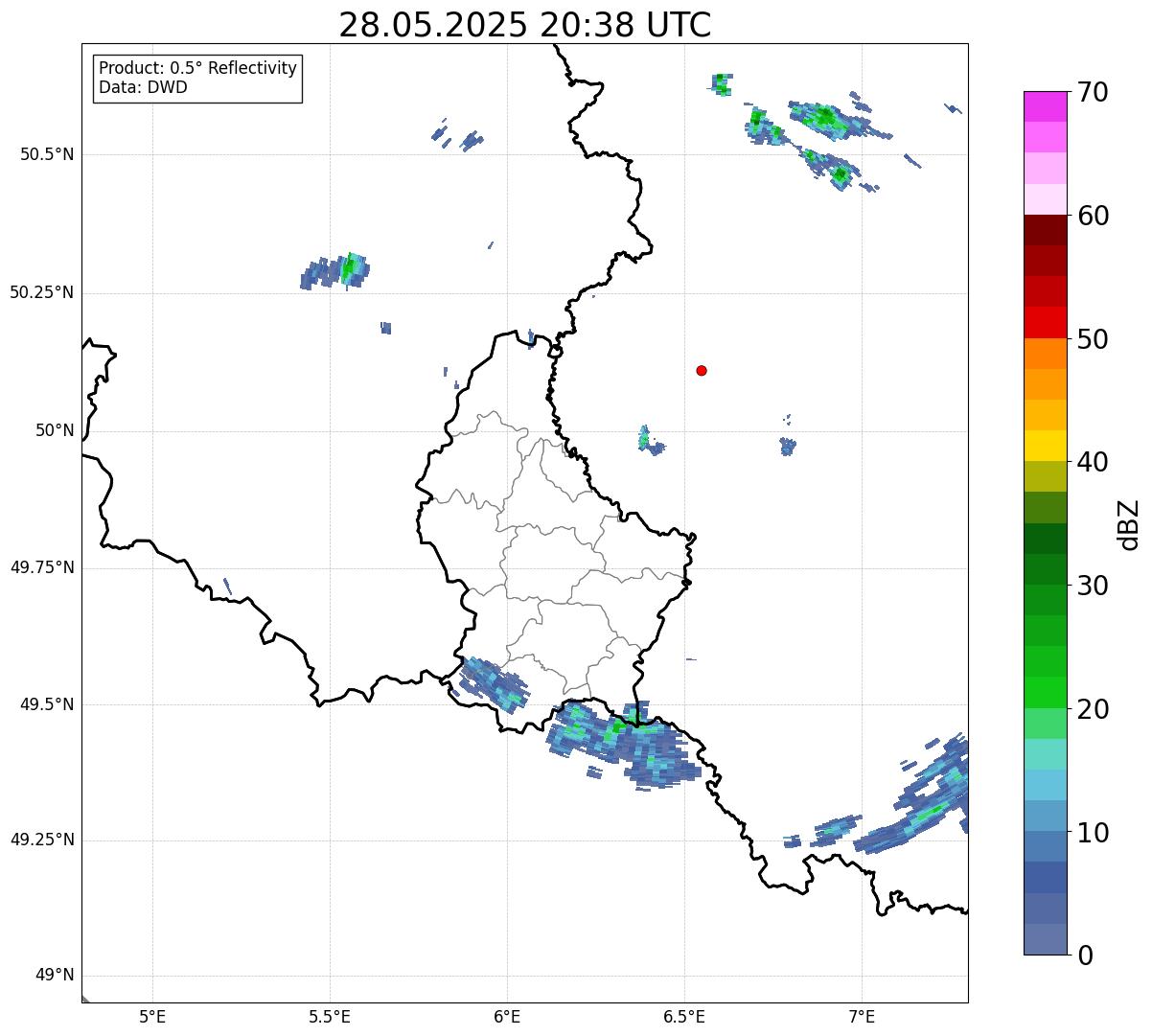Click the 70 tick on the colorbar

point(1093,92)
